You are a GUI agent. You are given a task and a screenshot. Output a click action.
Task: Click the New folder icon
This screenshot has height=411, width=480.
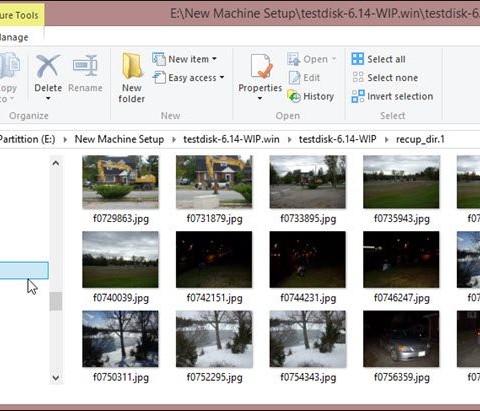click(132, 66)
